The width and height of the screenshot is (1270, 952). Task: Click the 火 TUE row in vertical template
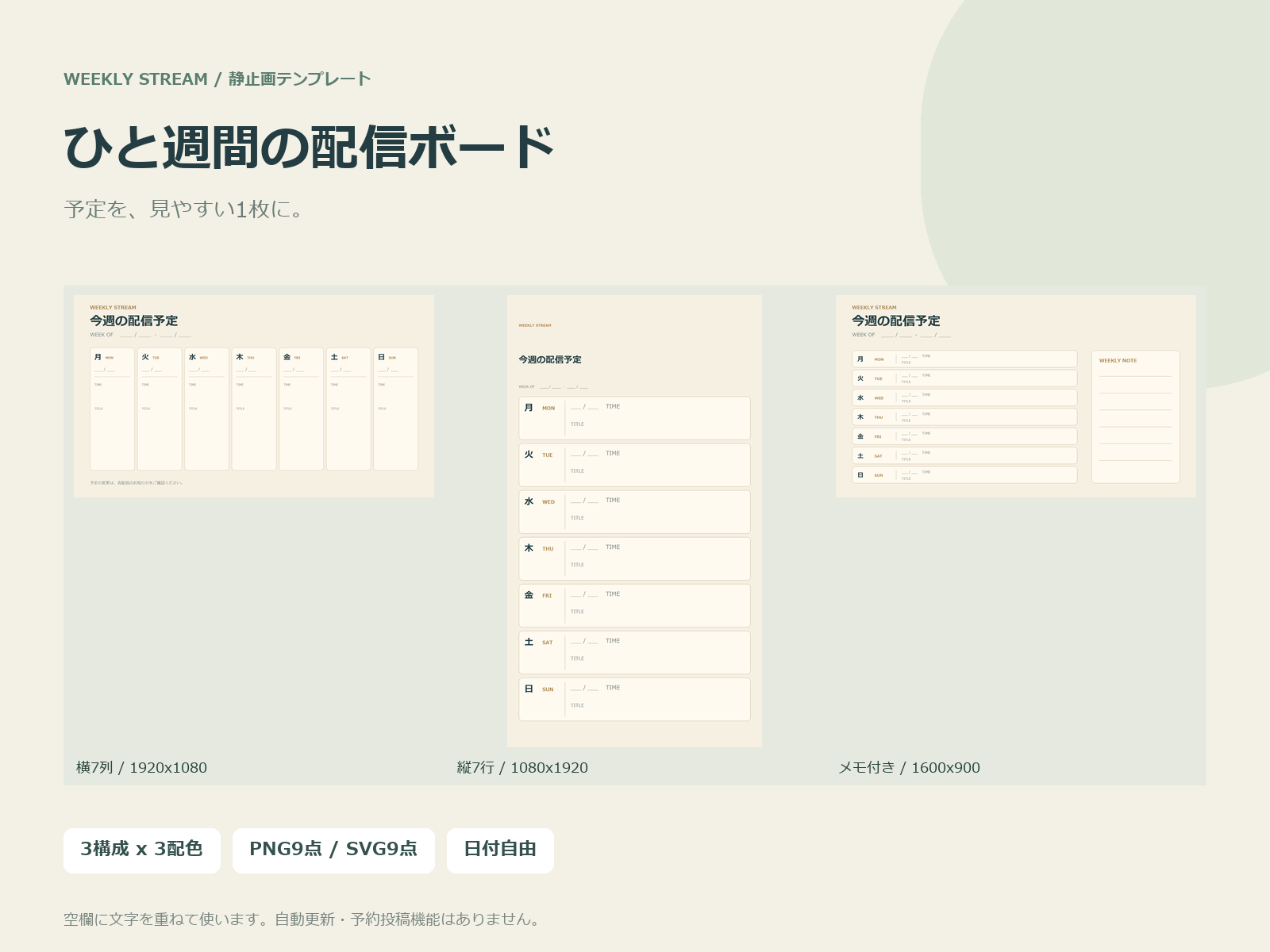[x=634, y=465]
